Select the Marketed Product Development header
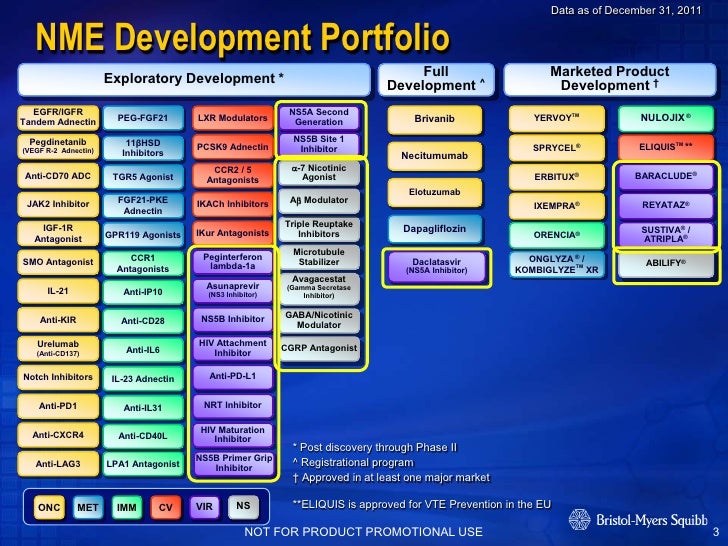The height and width of the screenshot is (546, 728). [x=610, y=79]
